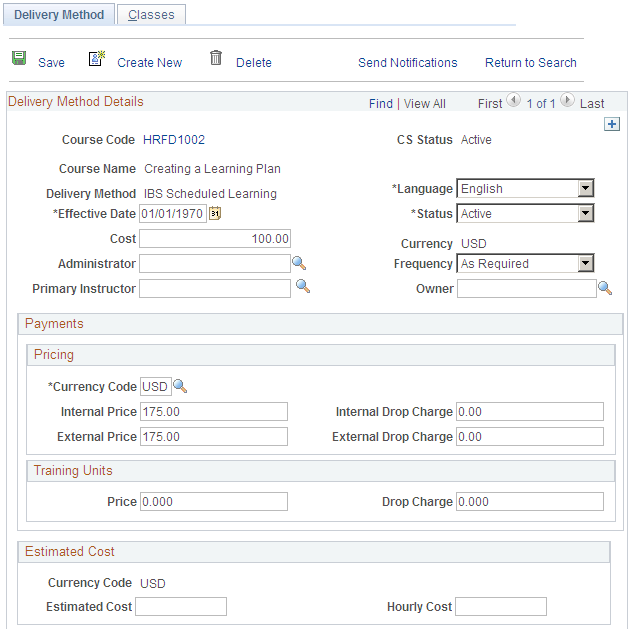Select the Delivery Method tab
The image size is (631, 629).
[59, 14]
